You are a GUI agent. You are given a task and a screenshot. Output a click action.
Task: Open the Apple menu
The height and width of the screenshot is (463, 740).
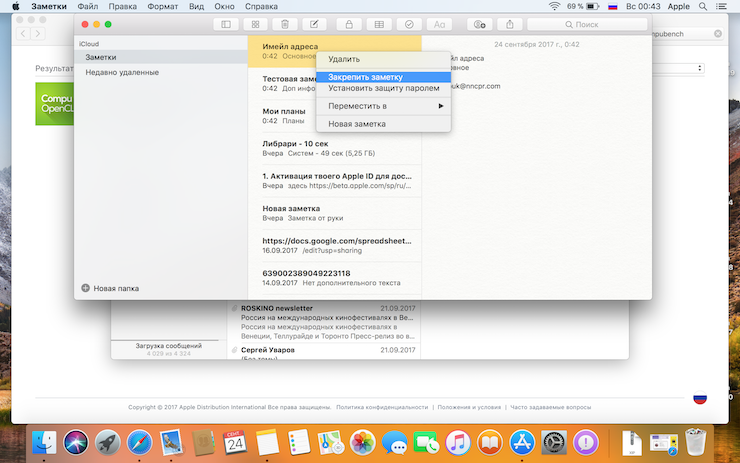[x=16, y=7]
